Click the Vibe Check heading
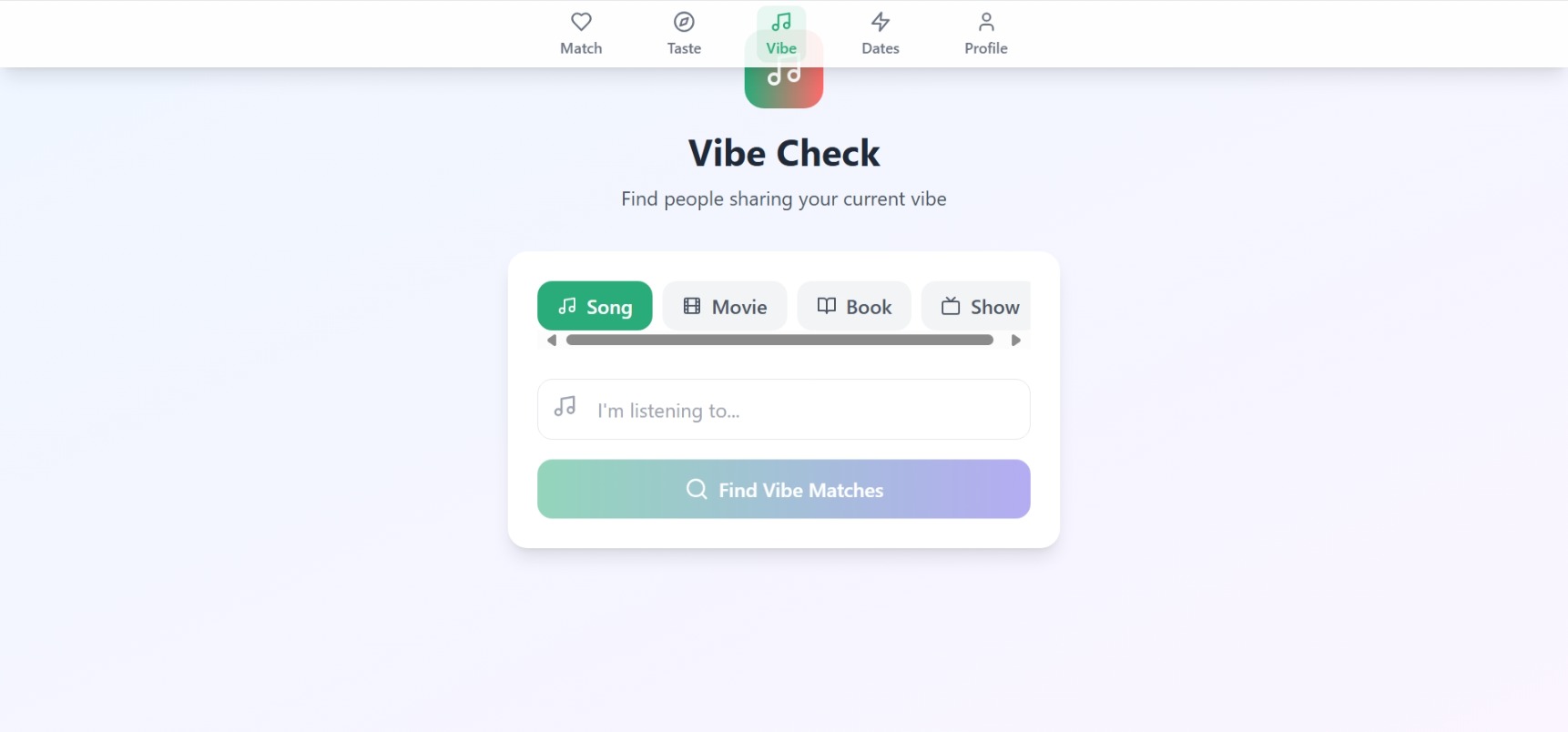 pyautogui.click(x=784, y=153)
